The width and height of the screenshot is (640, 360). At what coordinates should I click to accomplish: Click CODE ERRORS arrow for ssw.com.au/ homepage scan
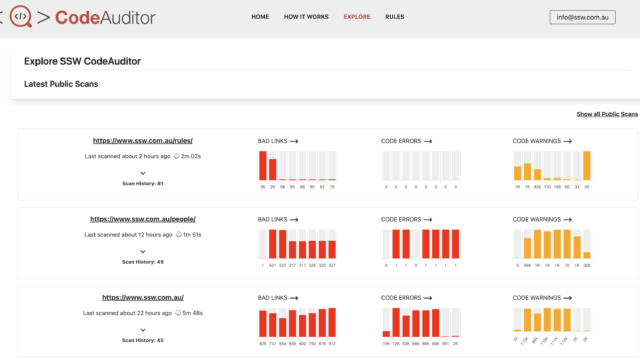coord(428,298)
